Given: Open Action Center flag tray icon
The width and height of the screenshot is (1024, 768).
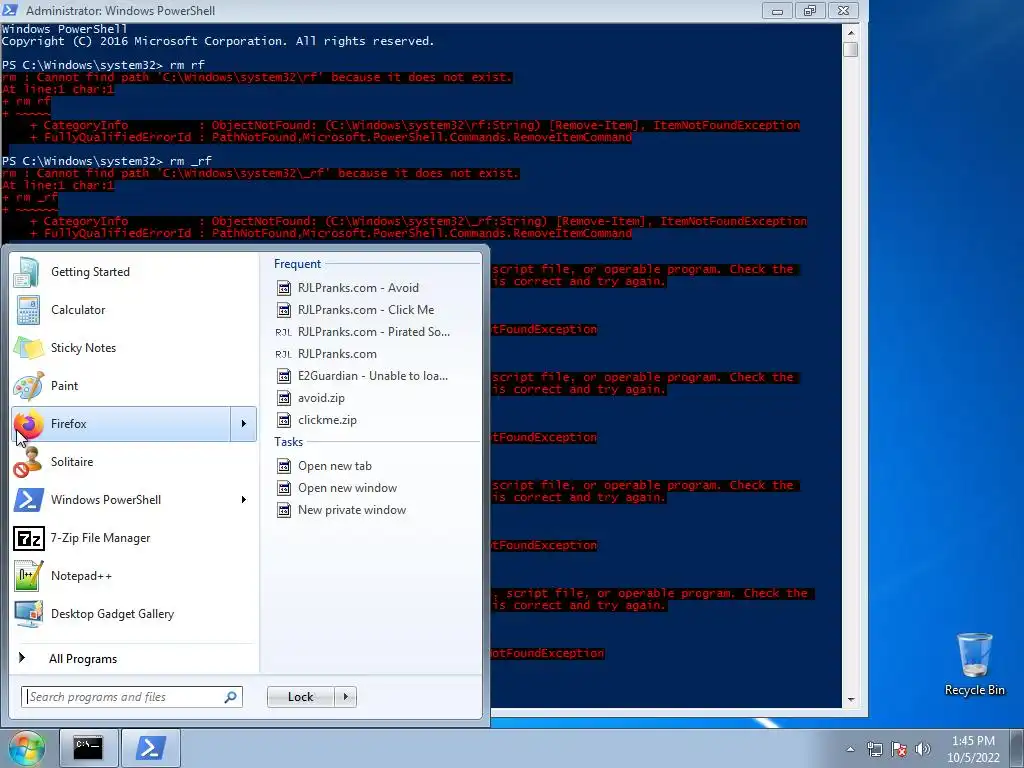Looking at the screenshot, I should pos(899,749).
